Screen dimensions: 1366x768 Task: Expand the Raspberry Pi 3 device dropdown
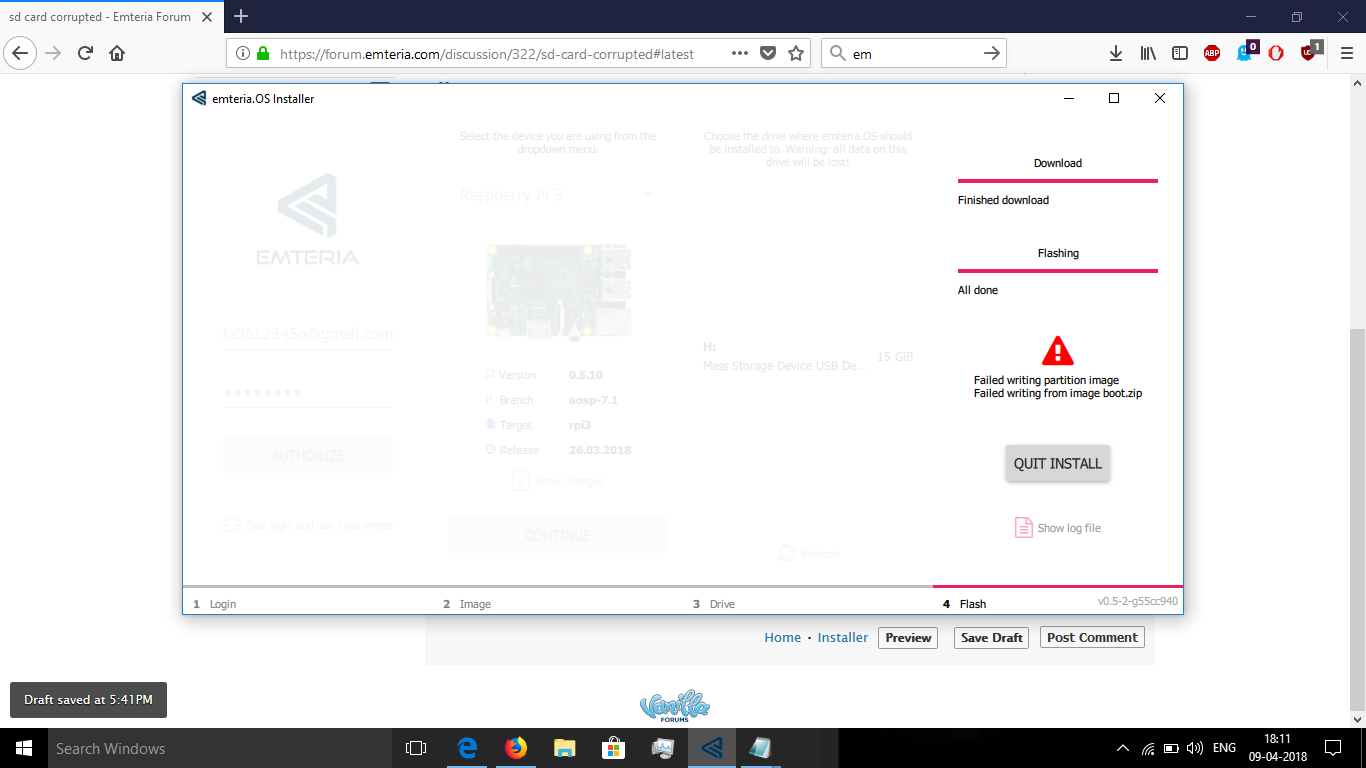pyautogui.click(x=557, y=195)
